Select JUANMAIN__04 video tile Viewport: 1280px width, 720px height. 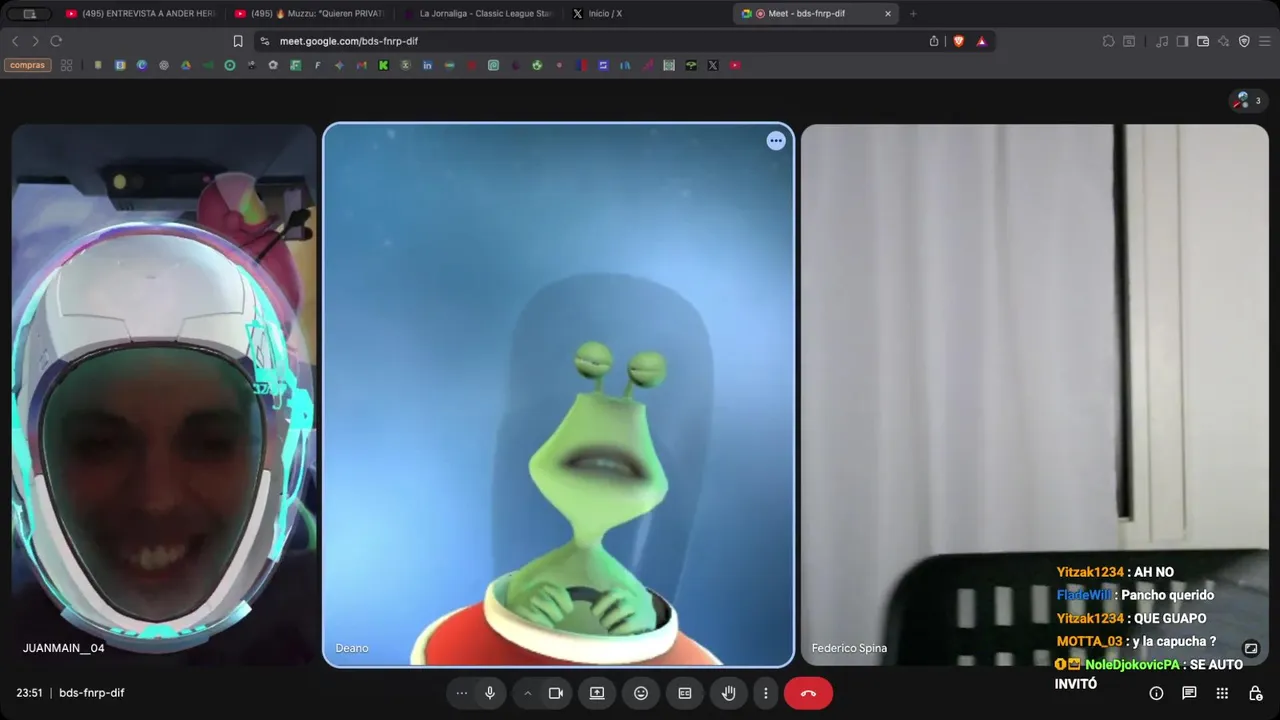tap(164, 395)
